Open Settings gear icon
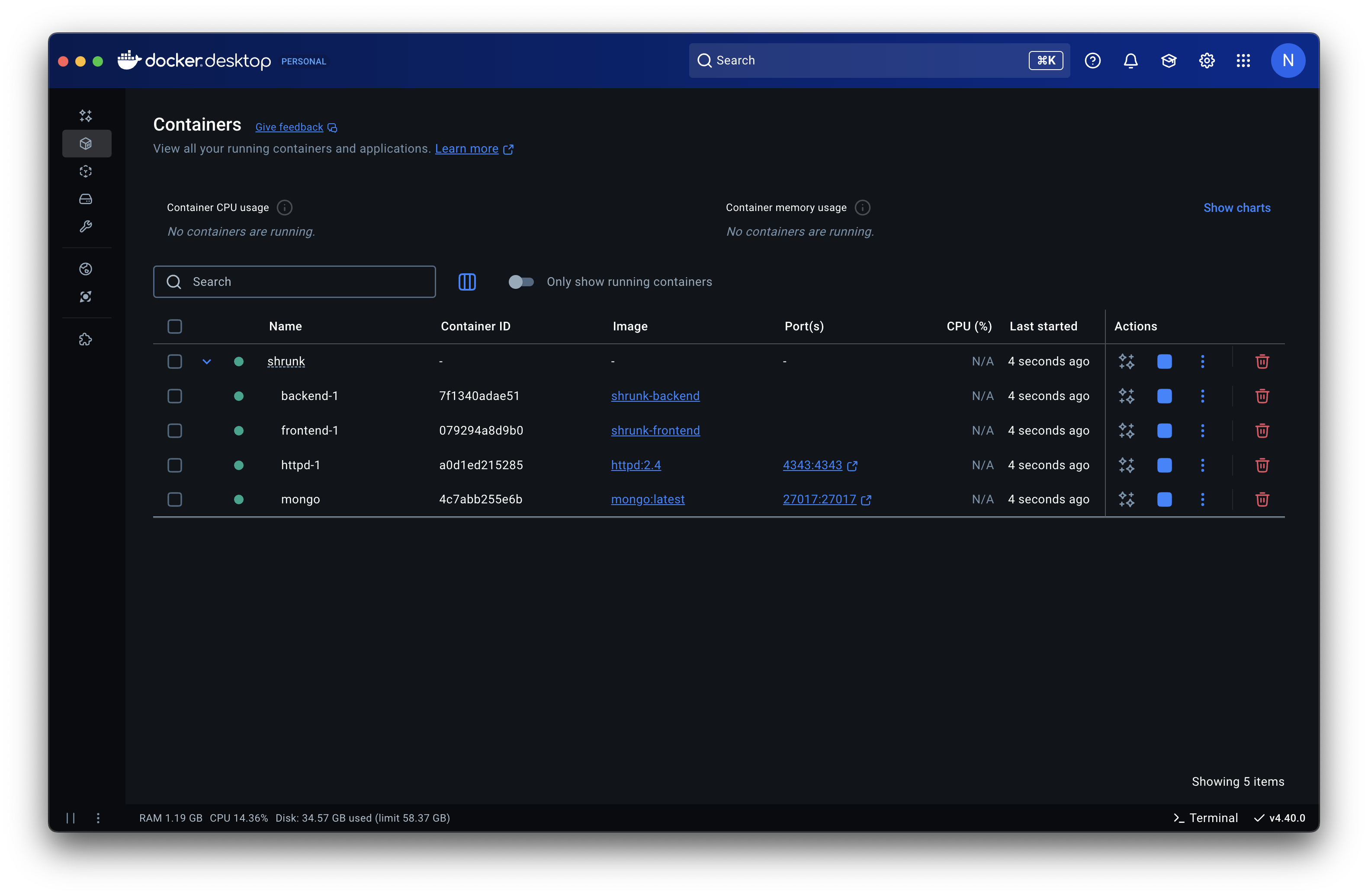1368x896 pixels. 1207,60
